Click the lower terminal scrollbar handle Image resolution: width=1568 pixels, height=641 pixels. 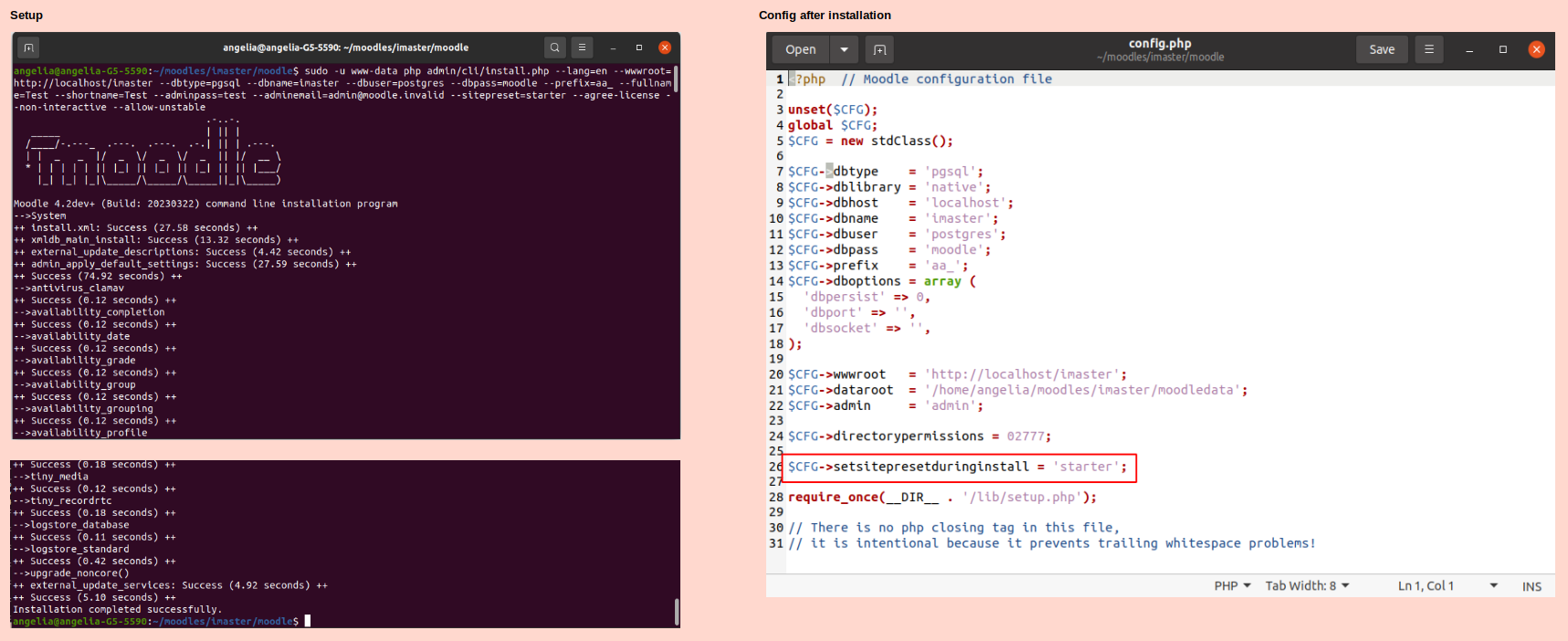676,612
